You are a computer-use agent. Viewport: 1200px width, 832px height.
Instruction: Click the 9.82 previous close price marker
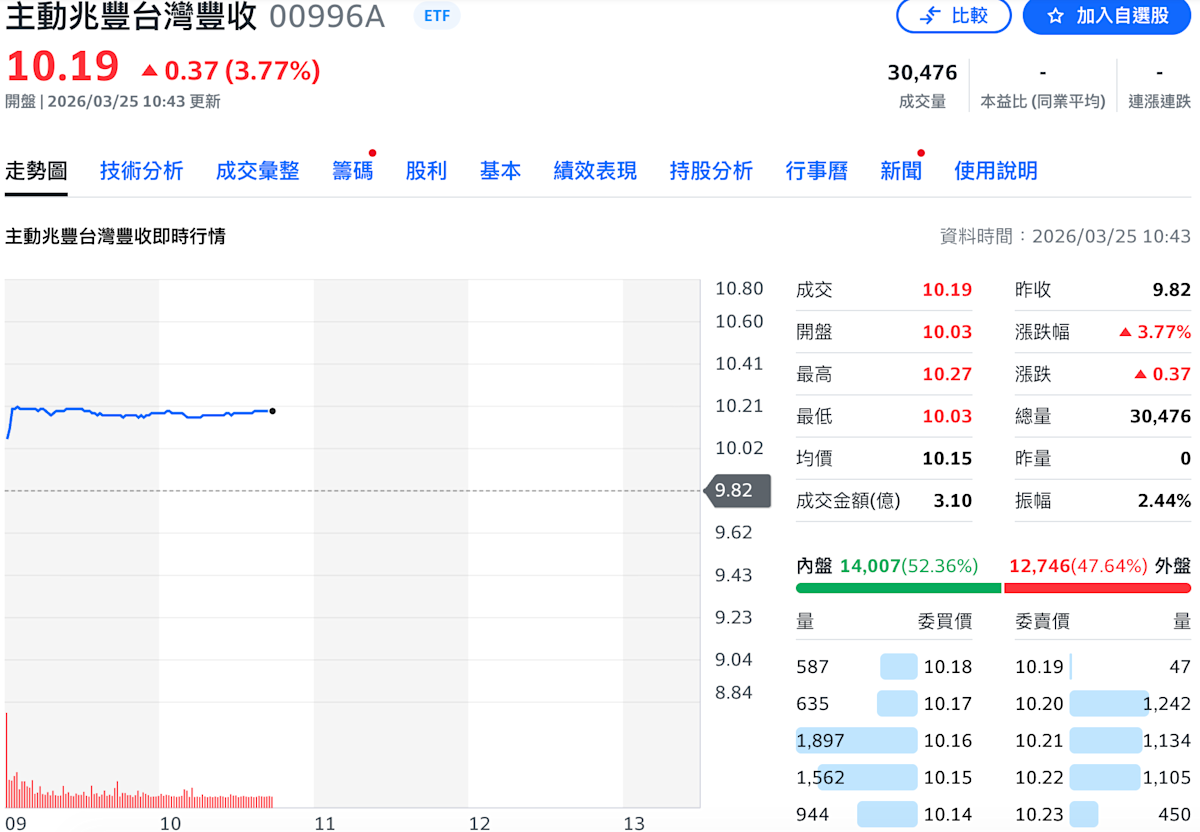coord(738,491)
